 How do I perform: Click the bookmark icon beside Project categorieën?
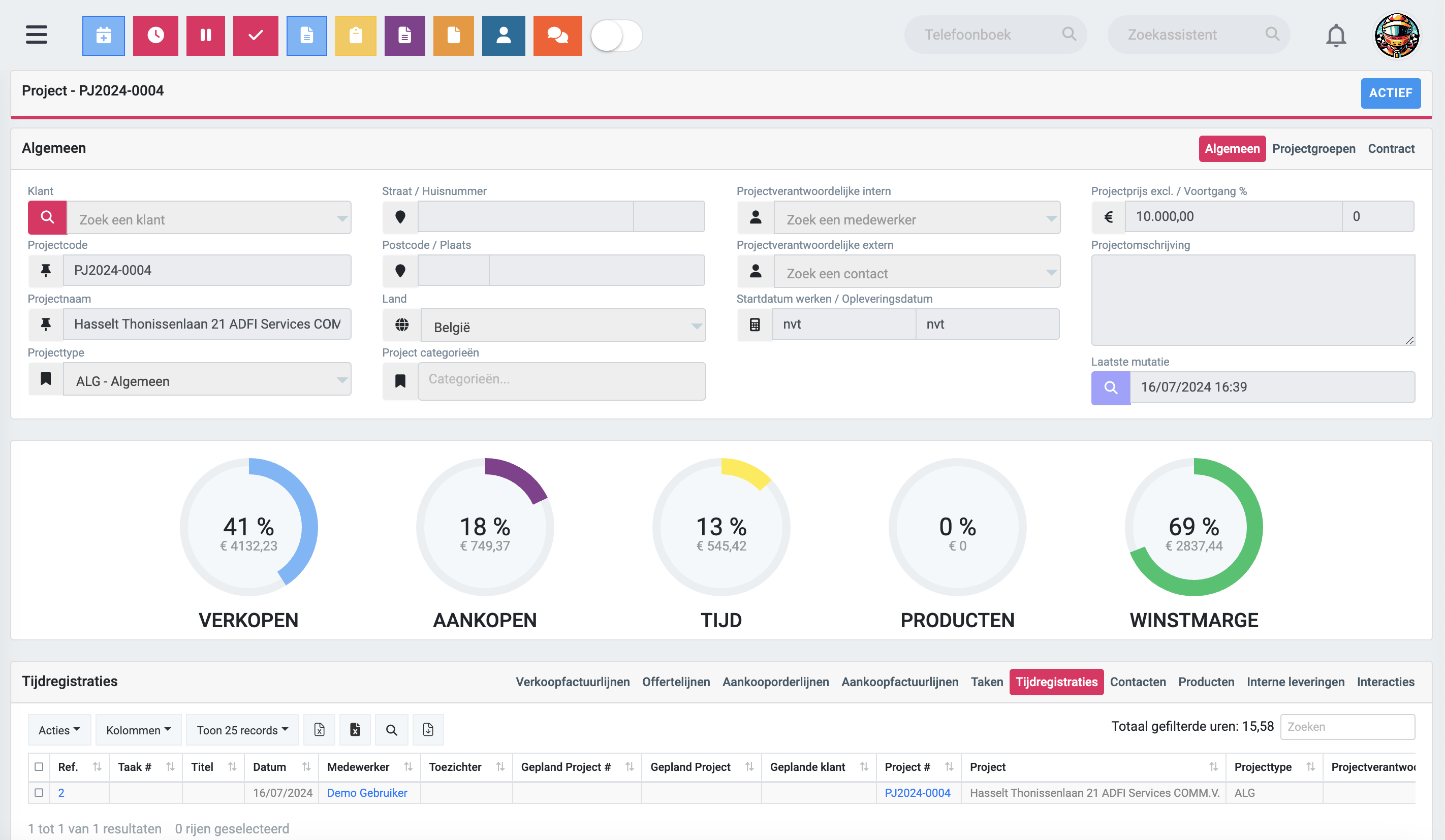[400, 381]
